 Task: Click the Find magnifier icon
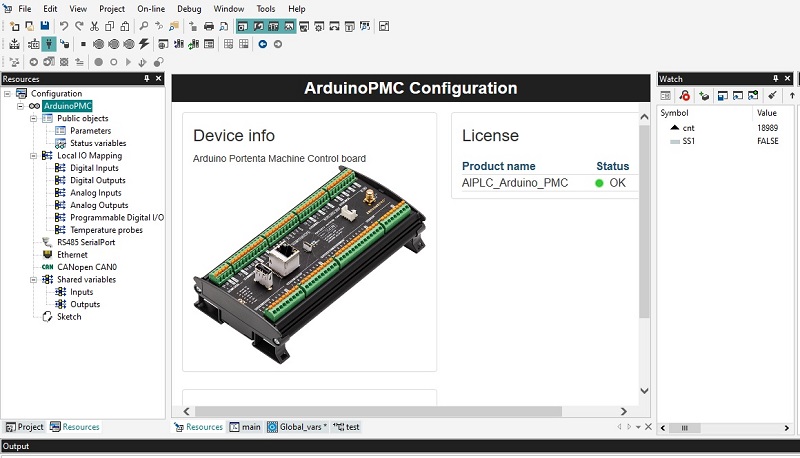(x=144, y=27)
